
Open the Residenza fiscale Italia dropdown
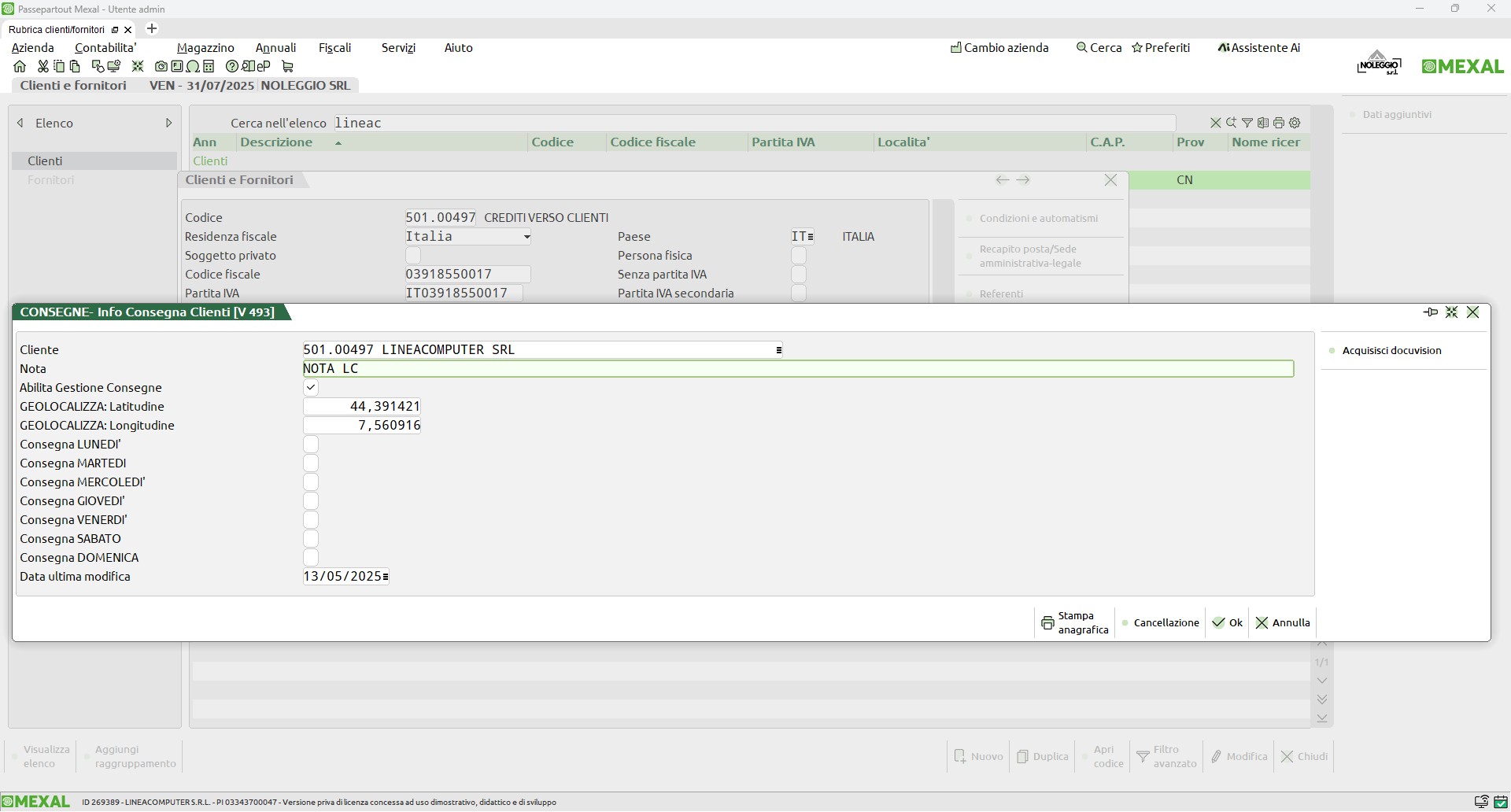526,237
